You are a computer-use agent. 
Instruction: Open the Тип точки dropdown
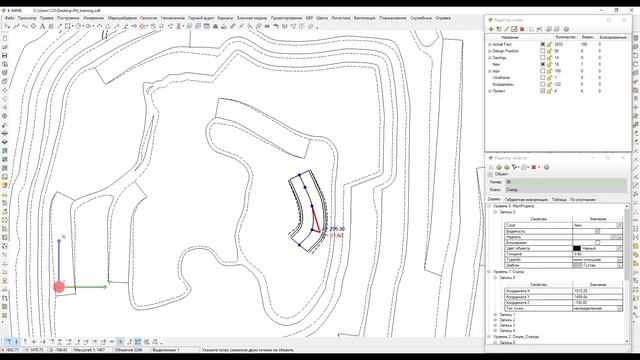pyautogui.click(x=619, y=308)
